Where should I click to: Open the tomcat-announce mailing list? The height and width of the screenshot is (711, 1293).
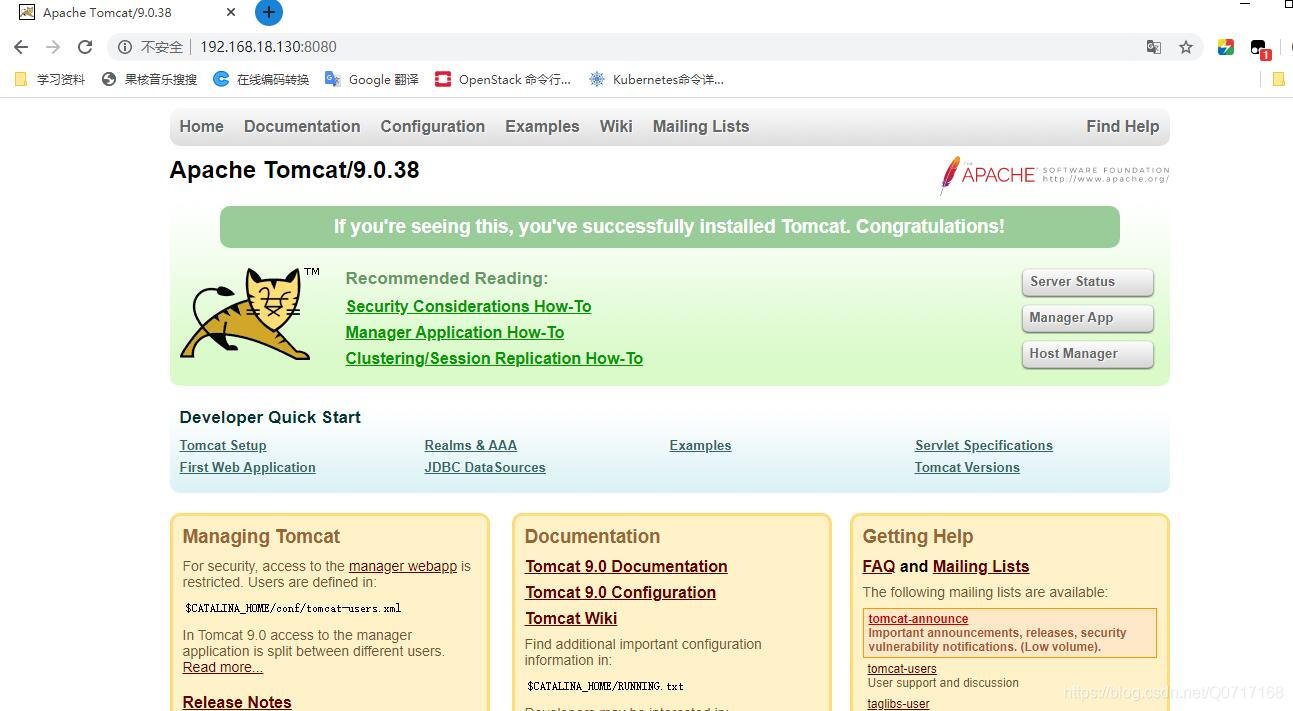pyautogui.click(x=918, y=619)
